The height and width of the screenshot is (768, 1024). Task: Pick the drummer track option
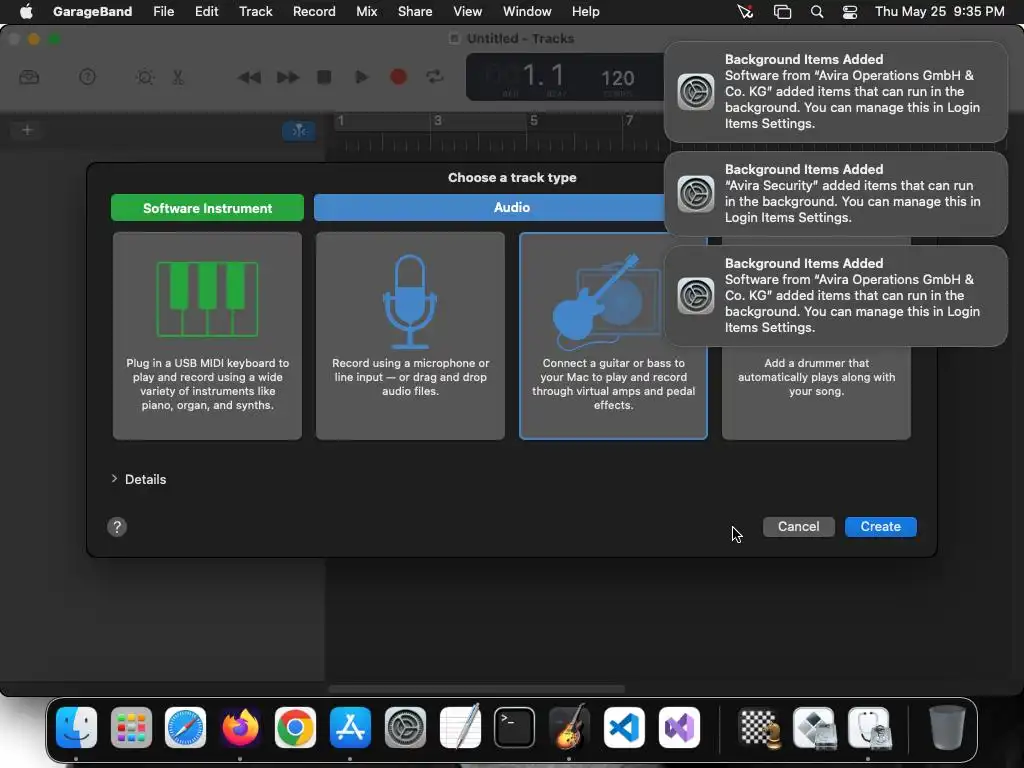tap(816, 392)
